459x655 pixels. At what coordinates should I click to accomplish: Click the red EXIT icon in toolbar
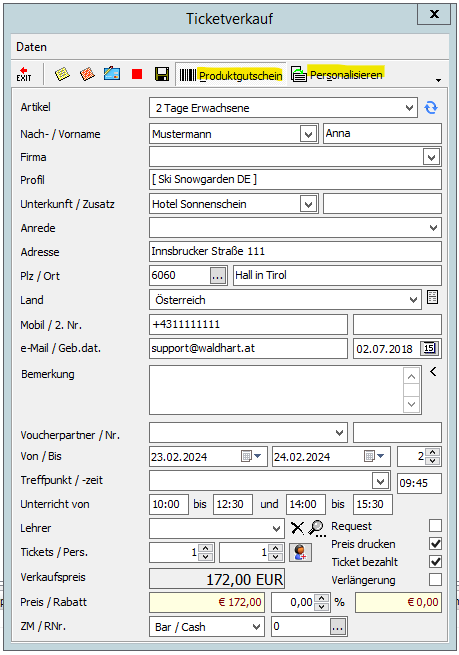[24, 74]
